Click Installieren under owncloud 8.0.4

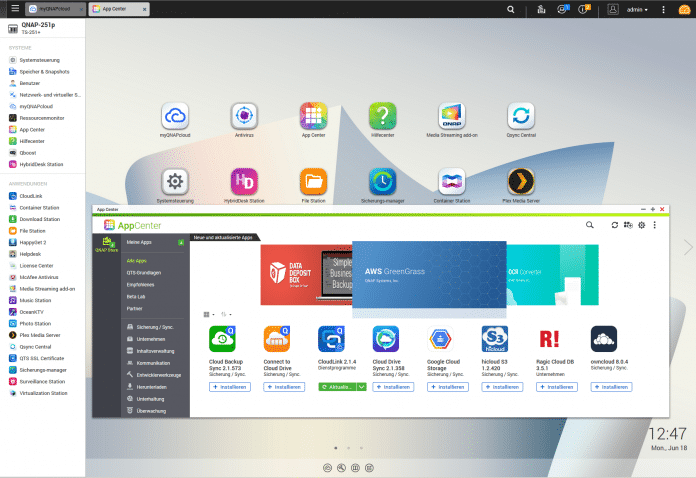[611, 386]
